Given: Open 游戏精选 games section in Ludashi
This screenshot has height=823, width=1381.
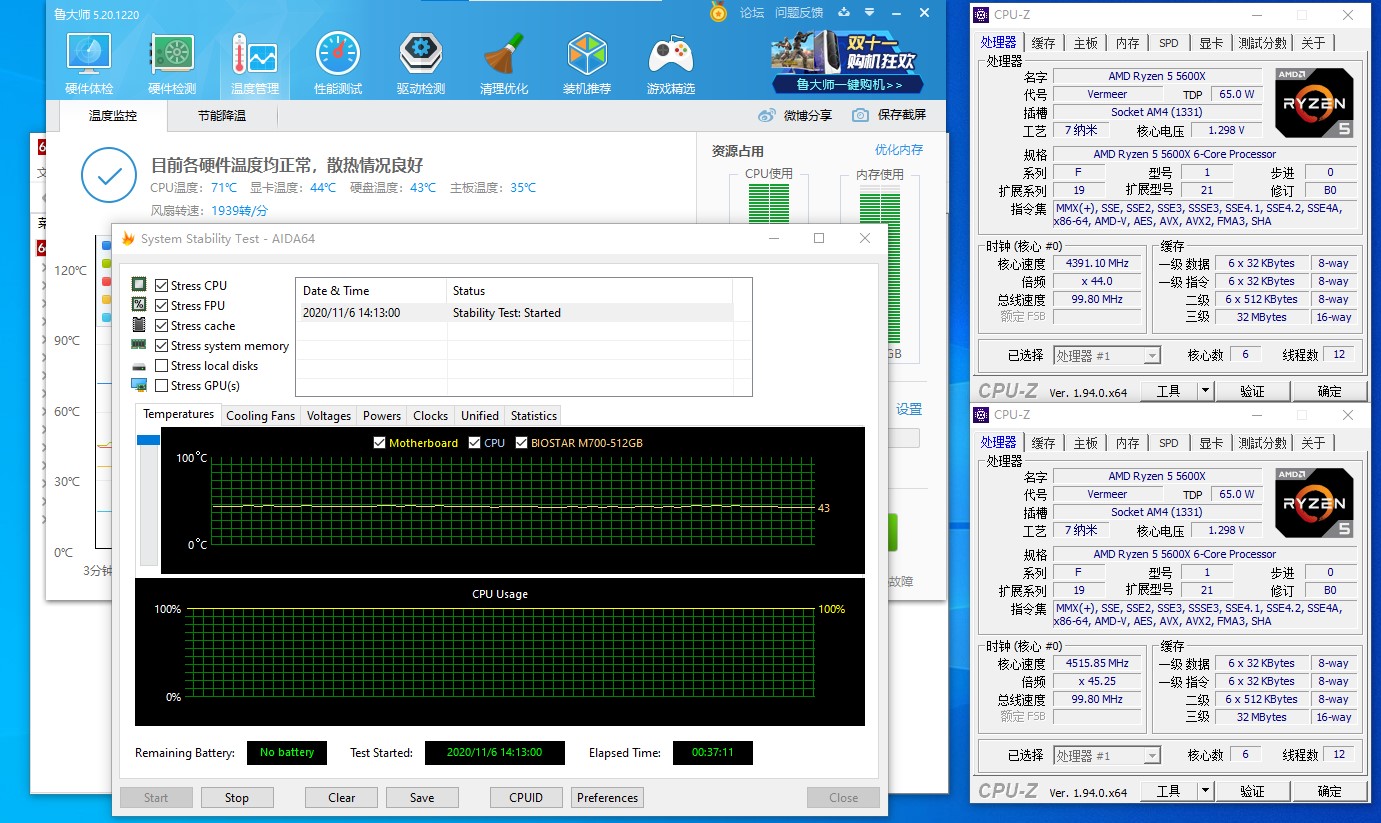Looking at the screenshot, I should coord(671,64).
